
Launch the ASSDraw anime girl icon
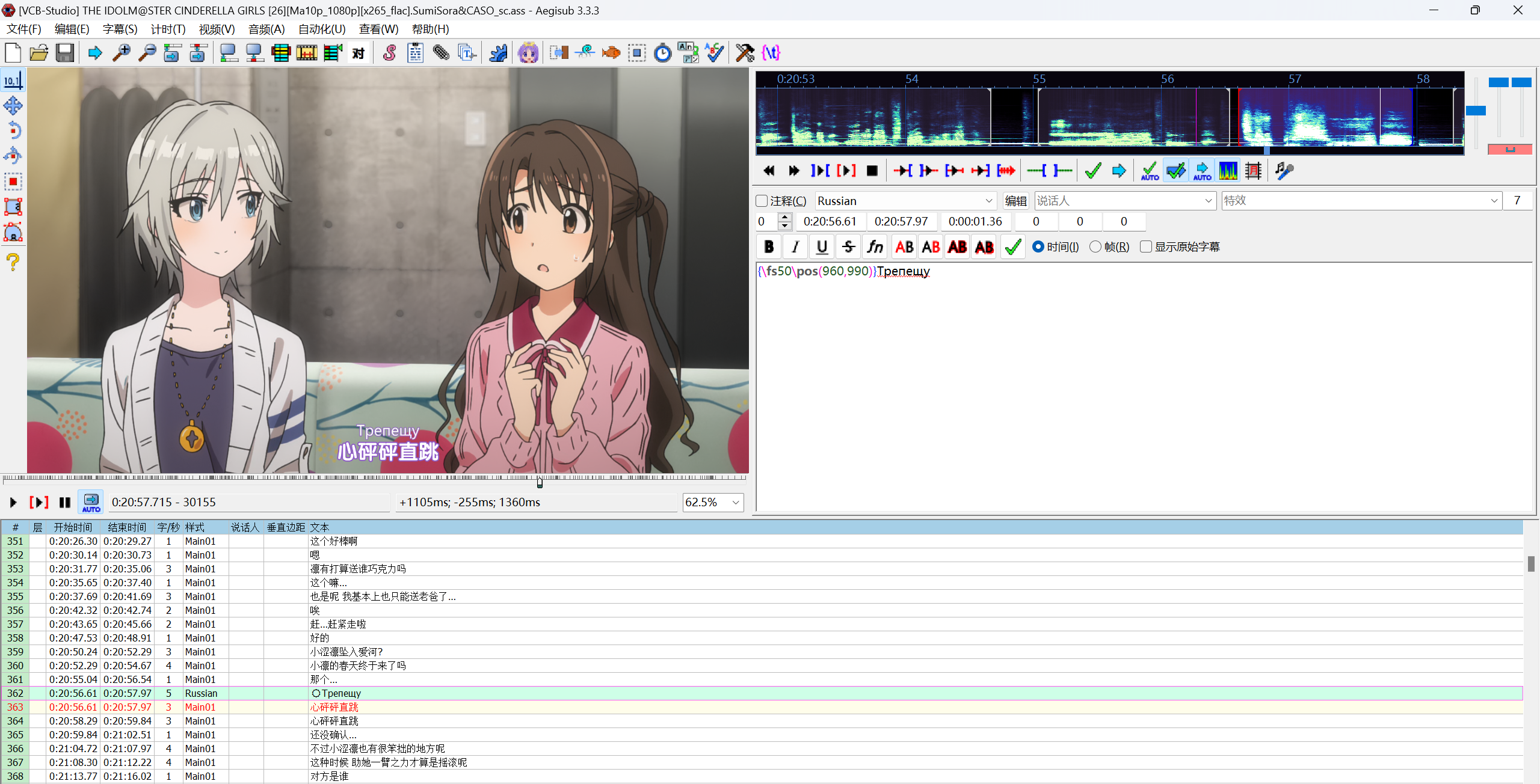pyautogui.click(x=528, y=53)
